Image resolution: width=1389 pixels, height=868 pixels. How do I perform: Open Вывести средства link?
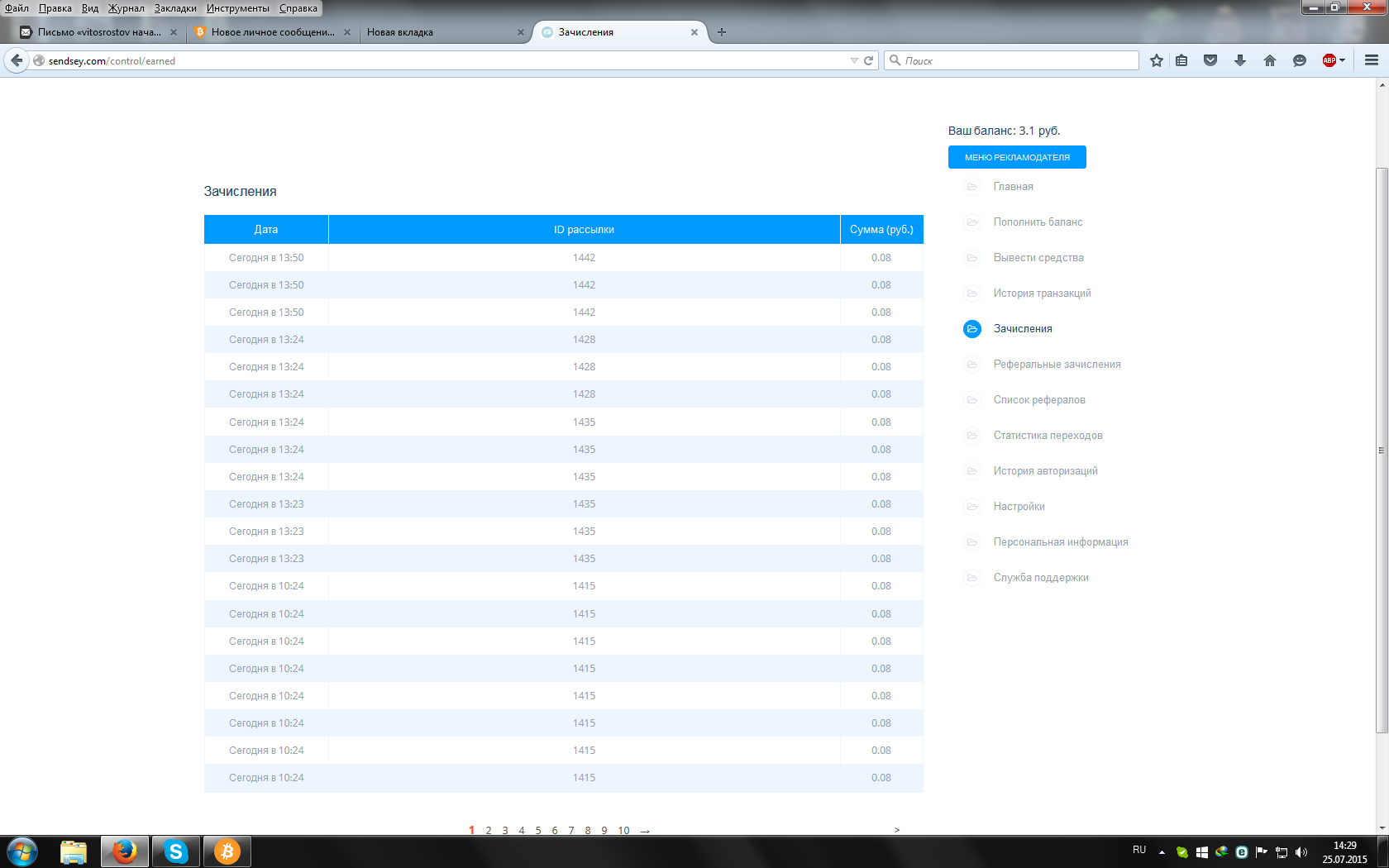tap(1038, 258)
